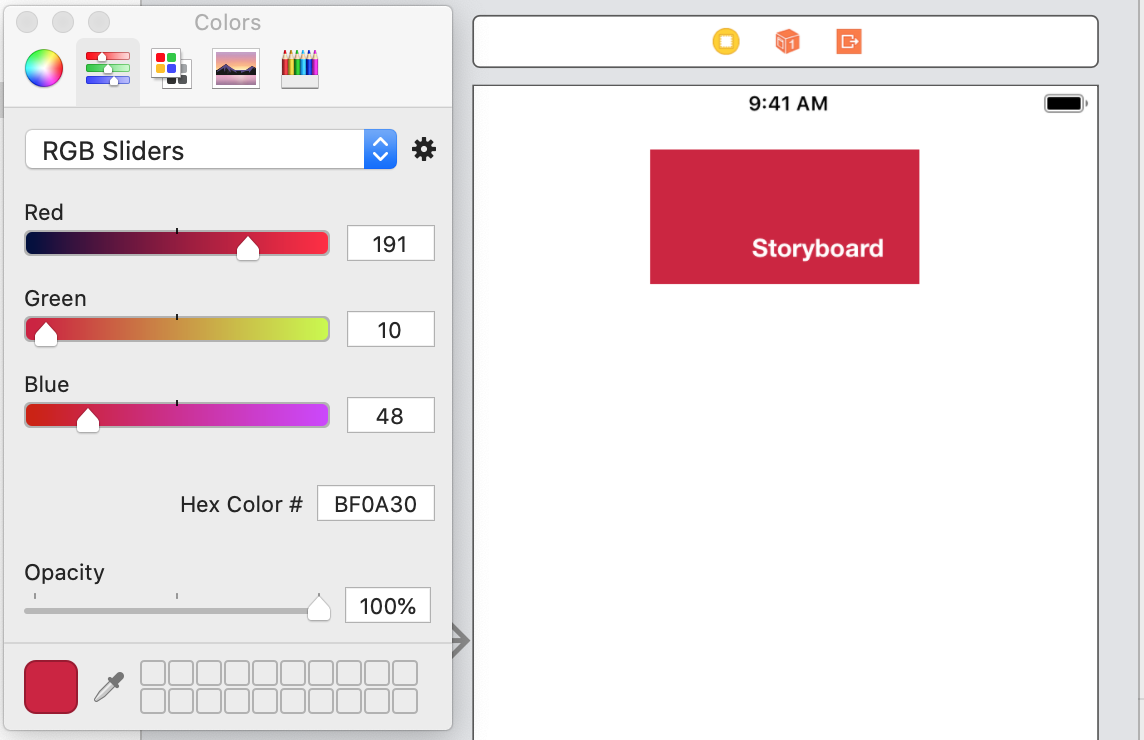1144x740 pixels.
Task: Select the red Storyboard view
Action: tap(784, 217)
